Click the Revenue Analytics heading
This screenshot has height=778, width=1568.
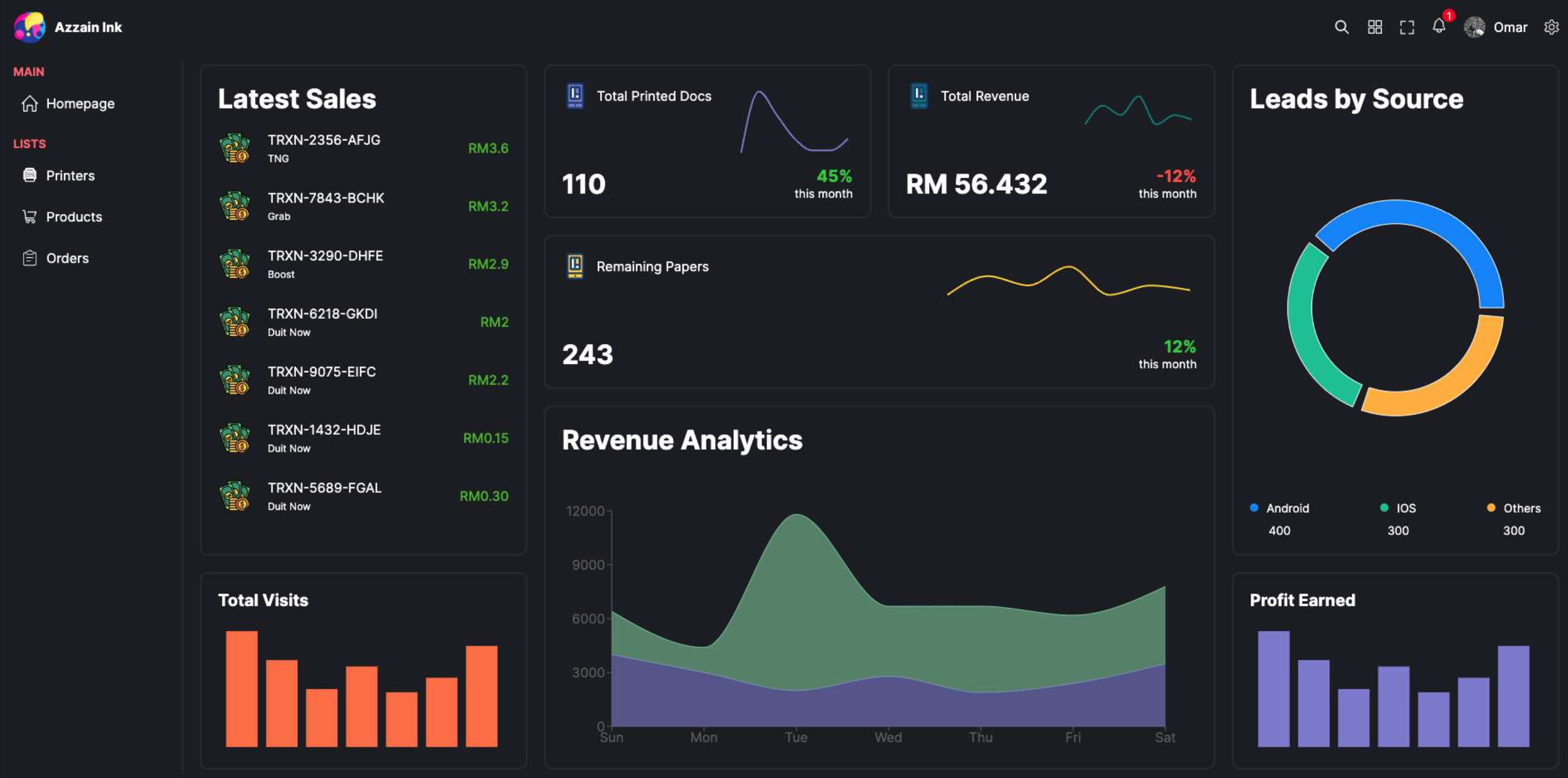click(x=682, y=440)
